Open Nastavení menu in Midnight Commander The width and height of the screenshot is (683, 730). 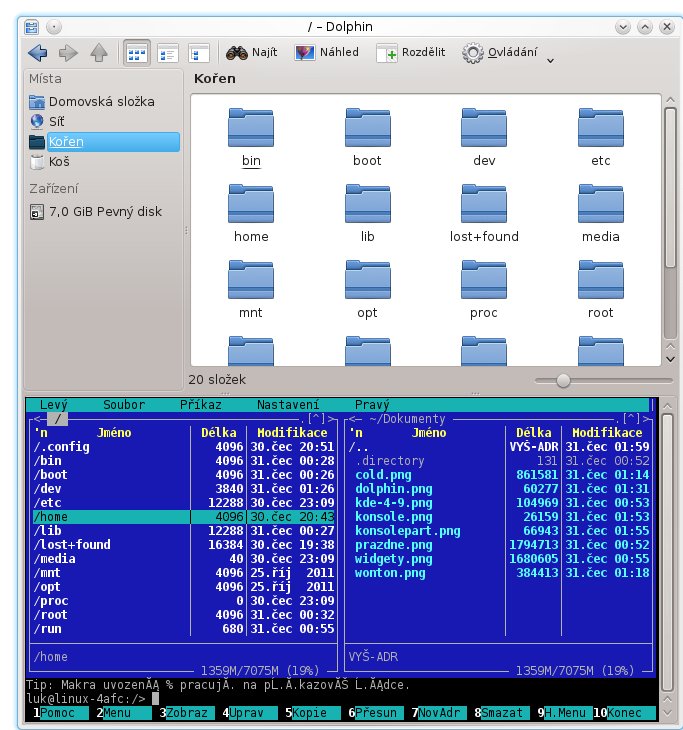click(288, 405)
